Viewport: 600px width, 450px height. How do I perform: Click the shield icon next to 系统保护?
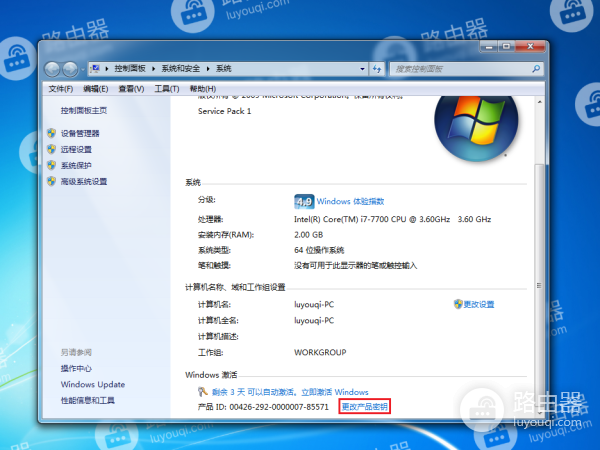[51, 165]
